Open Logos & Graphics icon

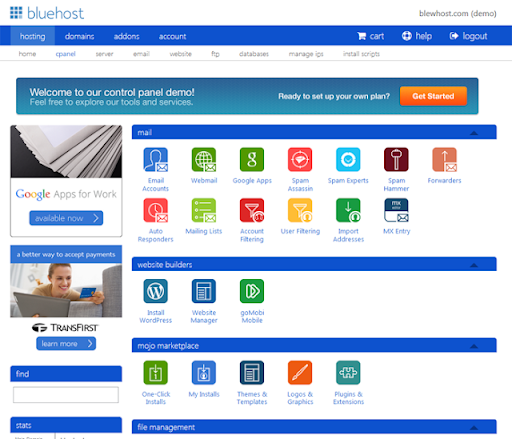pos(300,373)
